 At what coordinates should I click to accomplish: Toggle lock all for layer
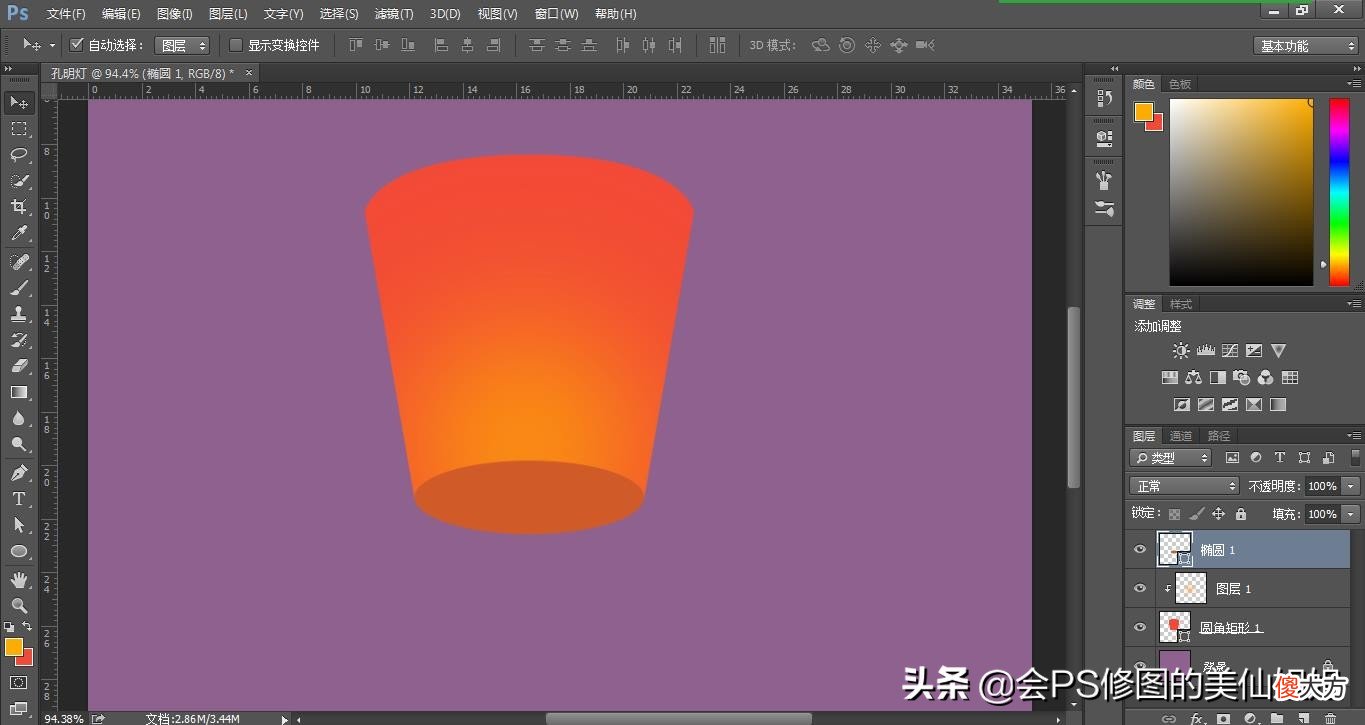tap(1241, 514)
